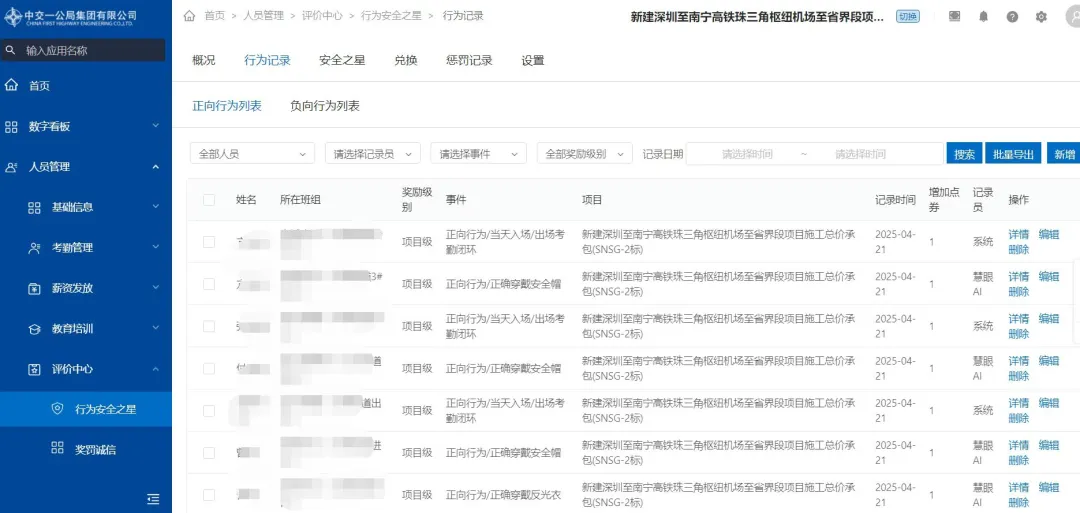
Task: Open the 全部人员 dropdown
Action: click(252, 154)
